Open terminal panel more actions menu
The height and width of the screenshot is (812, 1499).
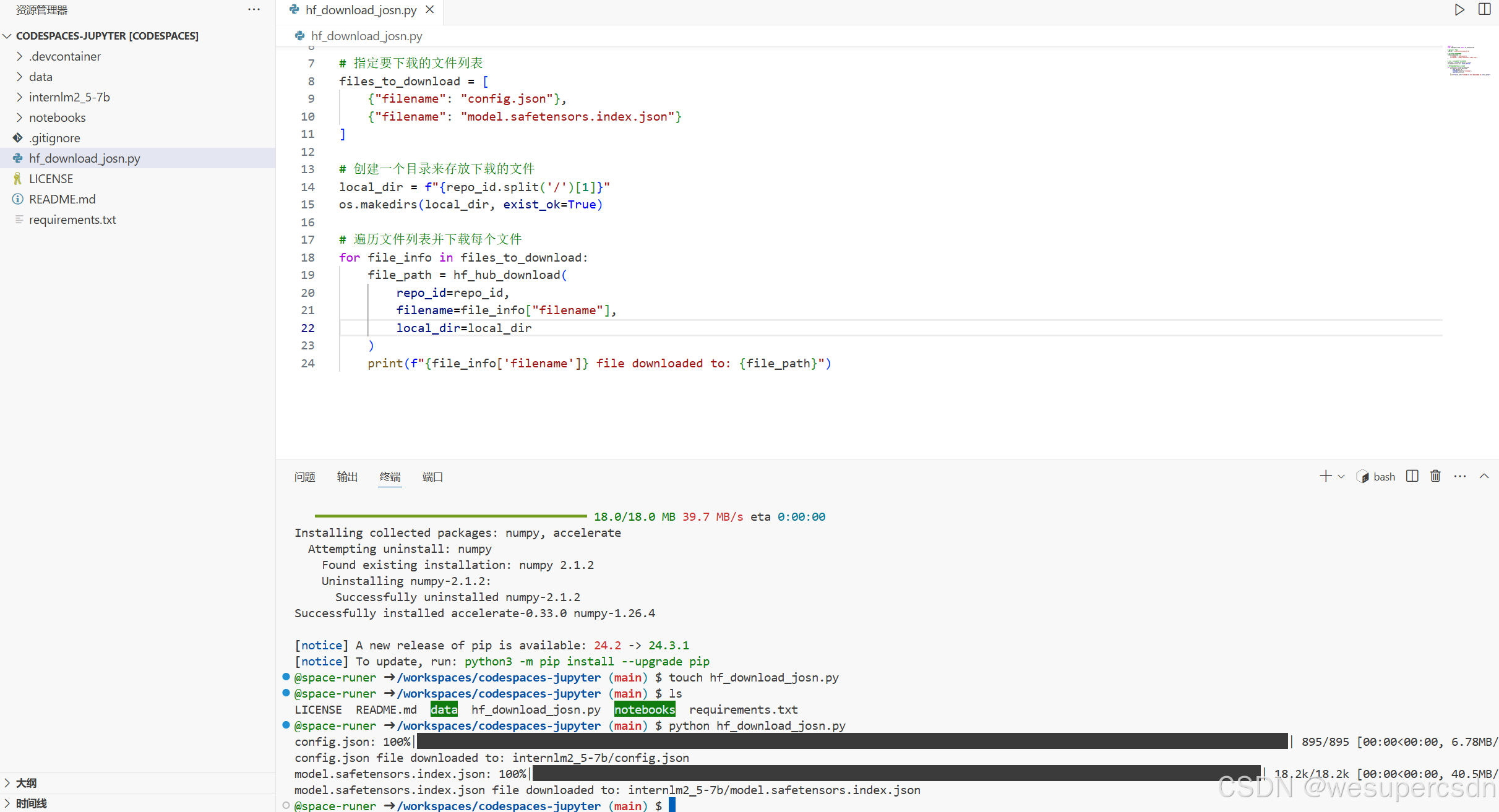coord(1460,476)
